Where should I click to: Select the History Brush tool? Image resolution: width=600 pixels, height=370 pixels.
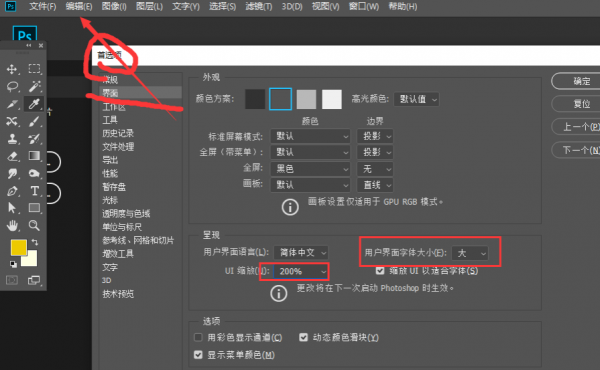tap(34, 139)
